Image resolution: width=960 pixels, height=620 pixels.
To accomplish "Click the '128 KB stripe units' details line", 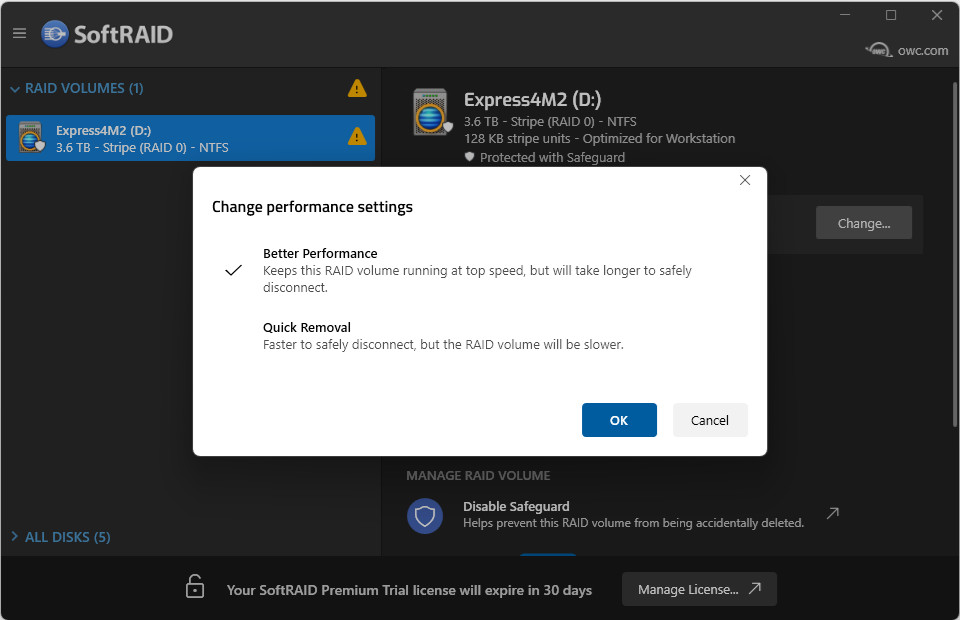I will [x=599, y=139].
